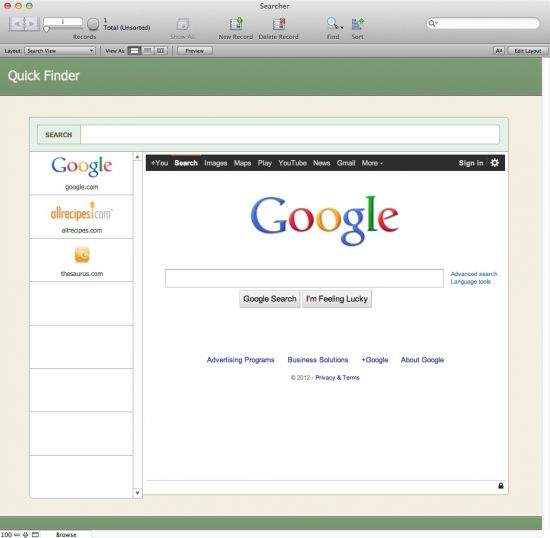550x538 pixels.
Task: Open News in Google bar
Action: (x=322, y=163)
